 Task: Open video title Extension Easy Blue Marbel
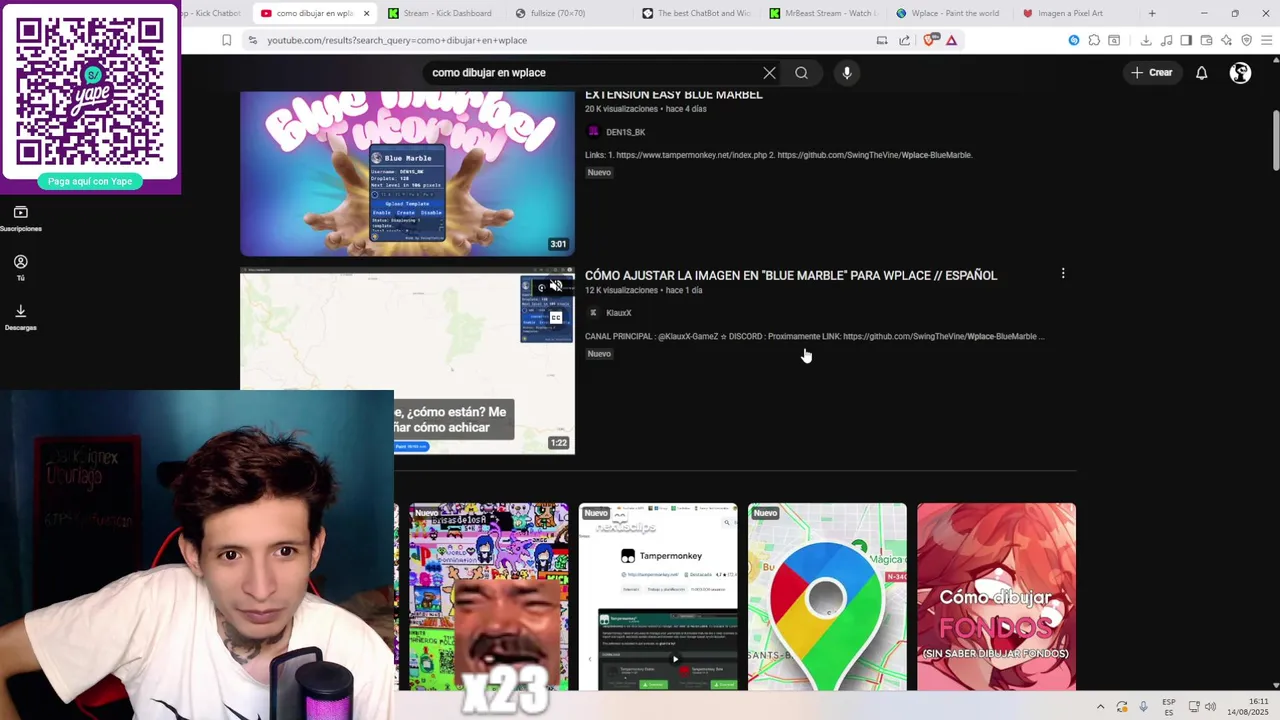click(x=673, y=95)
